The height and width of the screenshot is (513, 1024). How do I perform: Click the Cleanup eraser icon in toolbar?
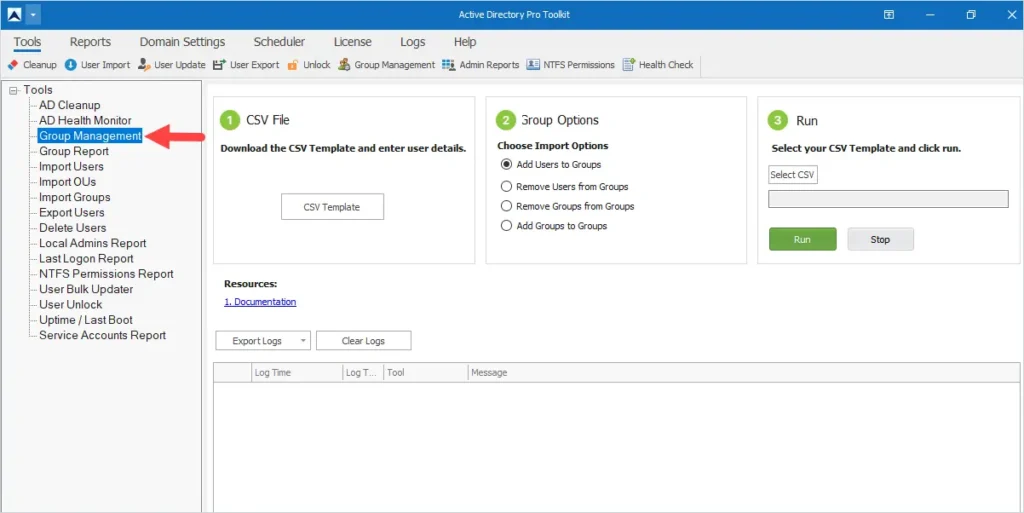click(x=12, y=65)
